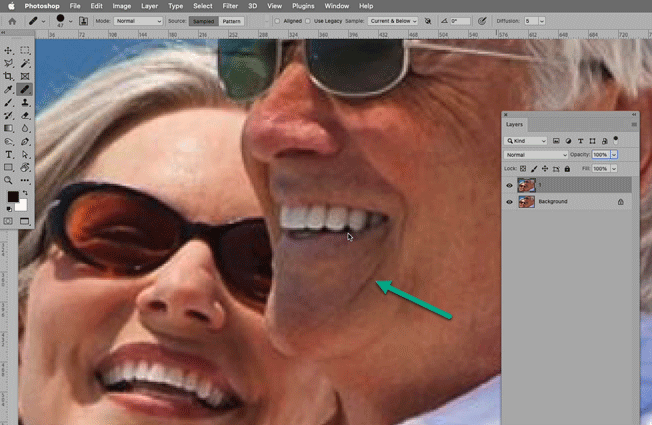Open the Clone Source panel toggle

point(83,21)
